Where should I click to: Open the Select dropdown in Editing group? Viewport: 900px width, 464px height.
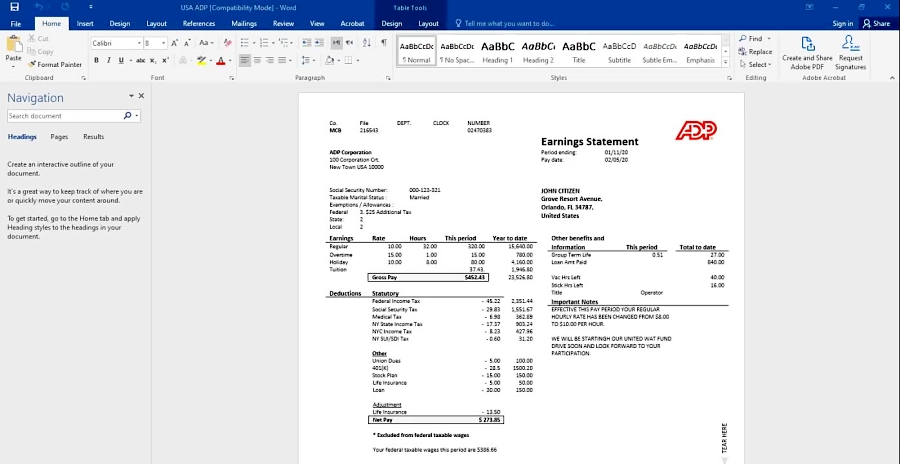(x=755, y=64)
